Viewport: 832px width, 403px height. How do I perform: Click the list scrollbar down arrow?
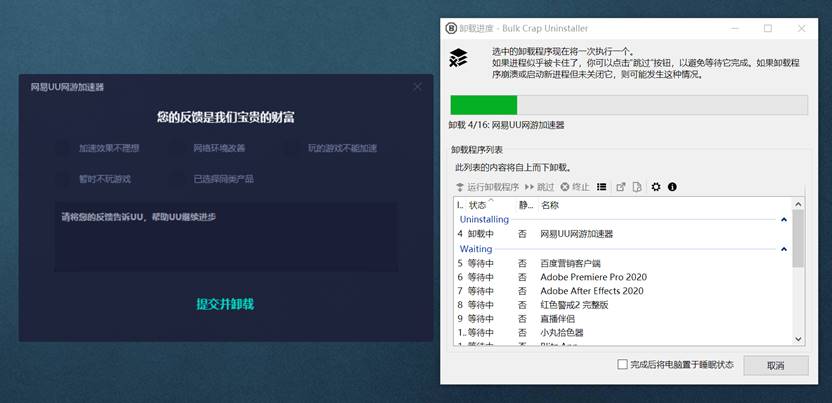[798, 339]
